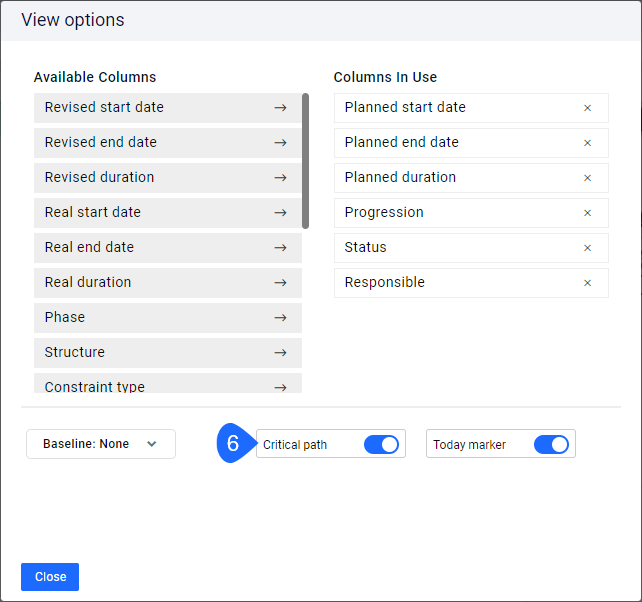Open the Baseline: None dropdown
Viewport: 642px width, 602px height.
pyautogui.click(x=101, y=444)
